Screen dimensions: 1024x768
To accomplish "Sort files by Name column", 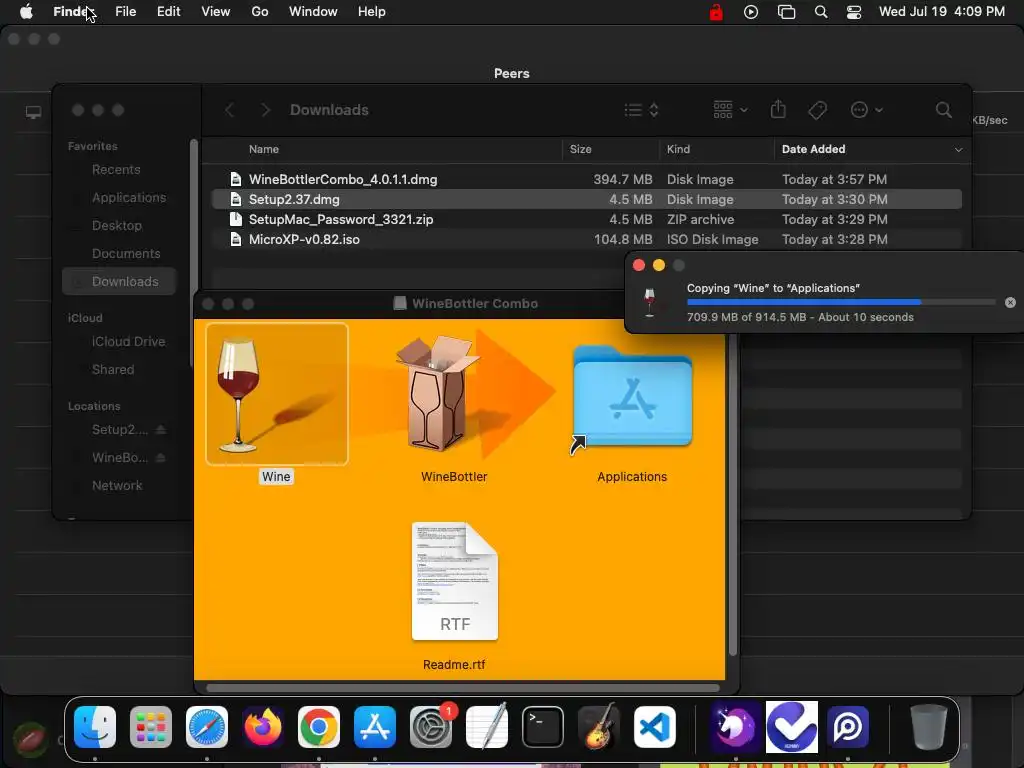I will point(264,149).
